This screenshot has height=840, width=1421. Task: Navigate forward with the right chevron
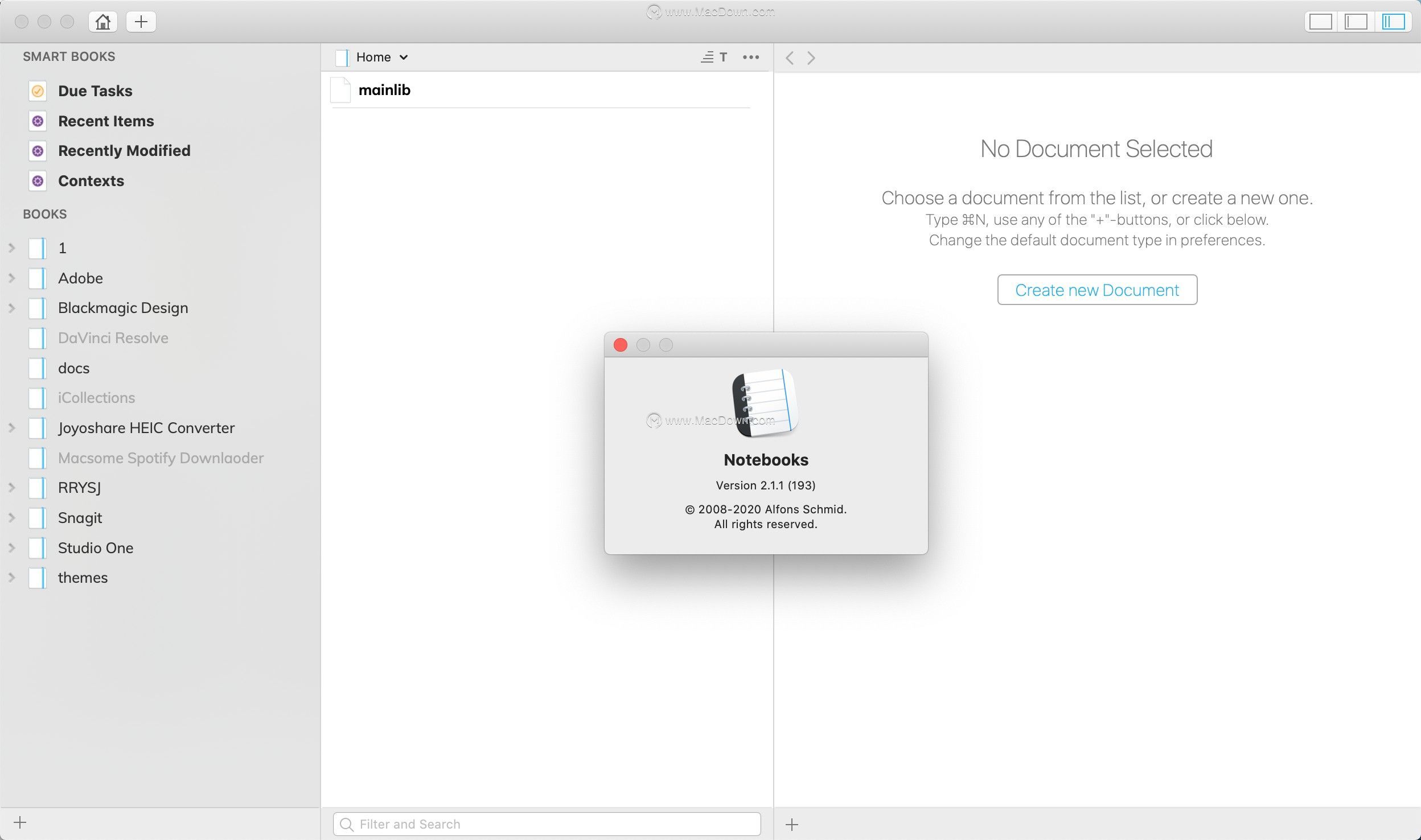[x=811, y=57]
